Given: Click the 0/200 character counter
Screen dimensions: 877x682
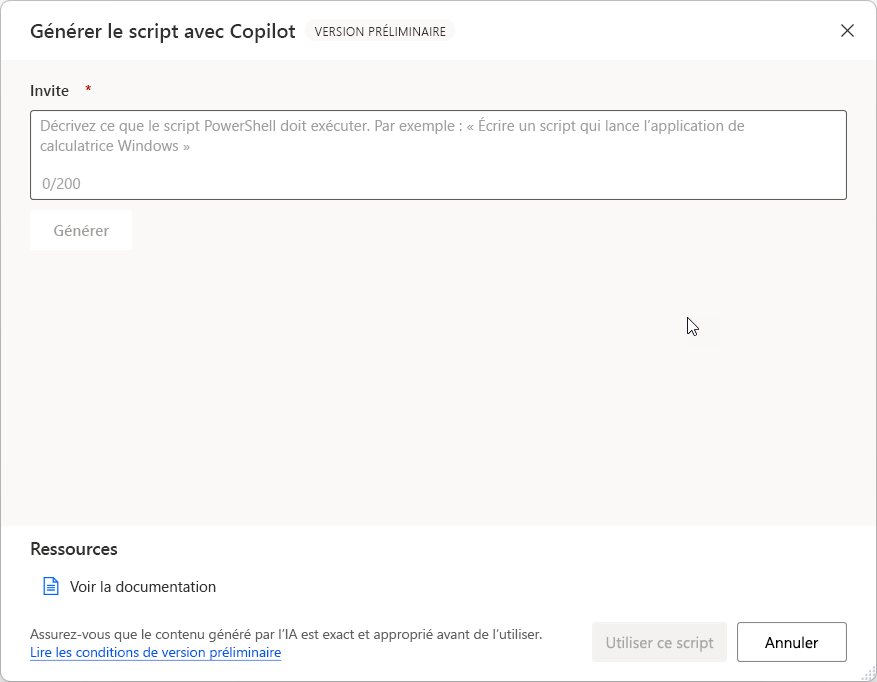Looking at the screenshot, I should [61, 184].
